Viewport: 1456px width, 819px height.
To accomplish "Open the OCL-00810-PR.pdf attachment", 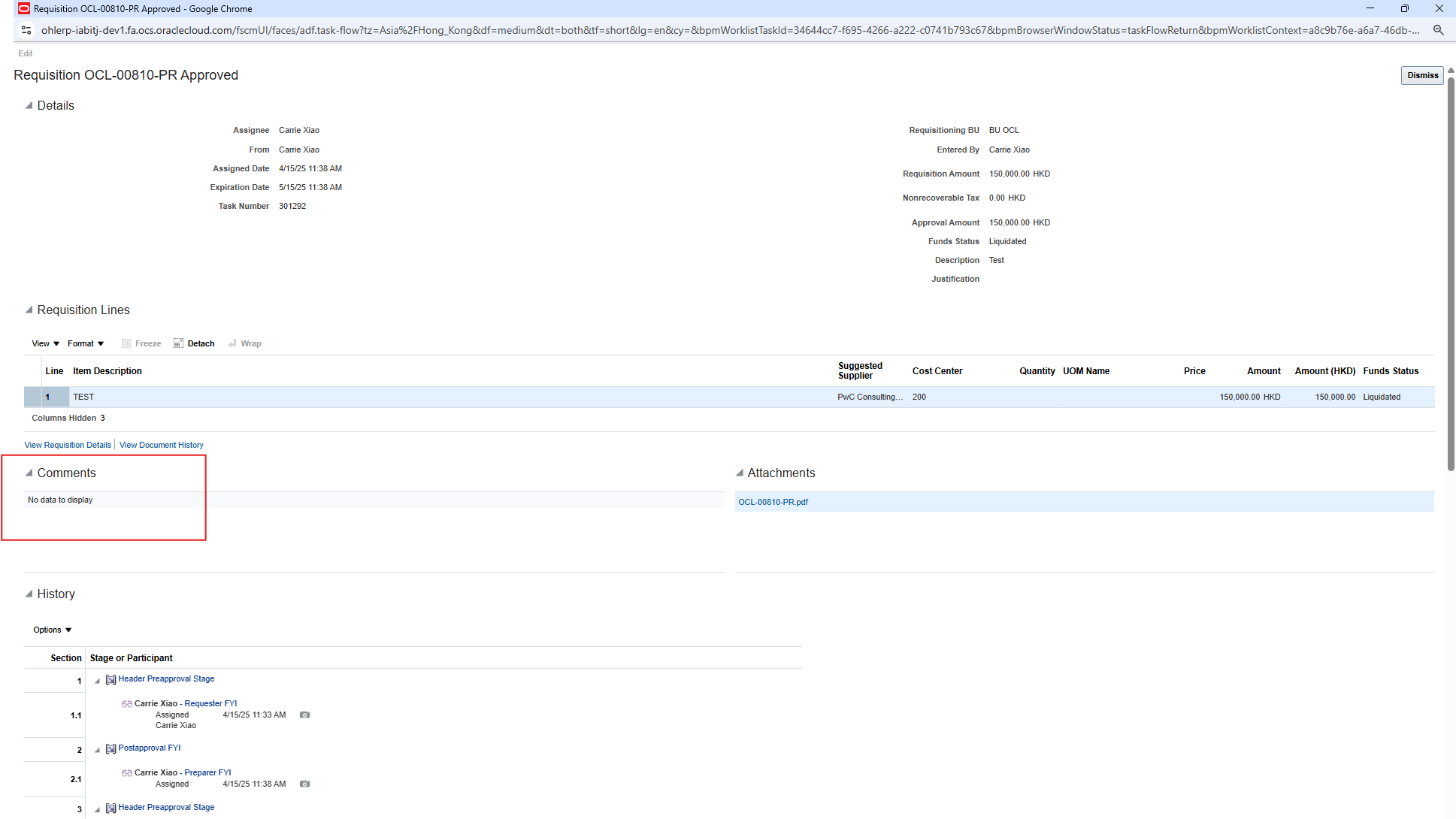I will [773, 501].
